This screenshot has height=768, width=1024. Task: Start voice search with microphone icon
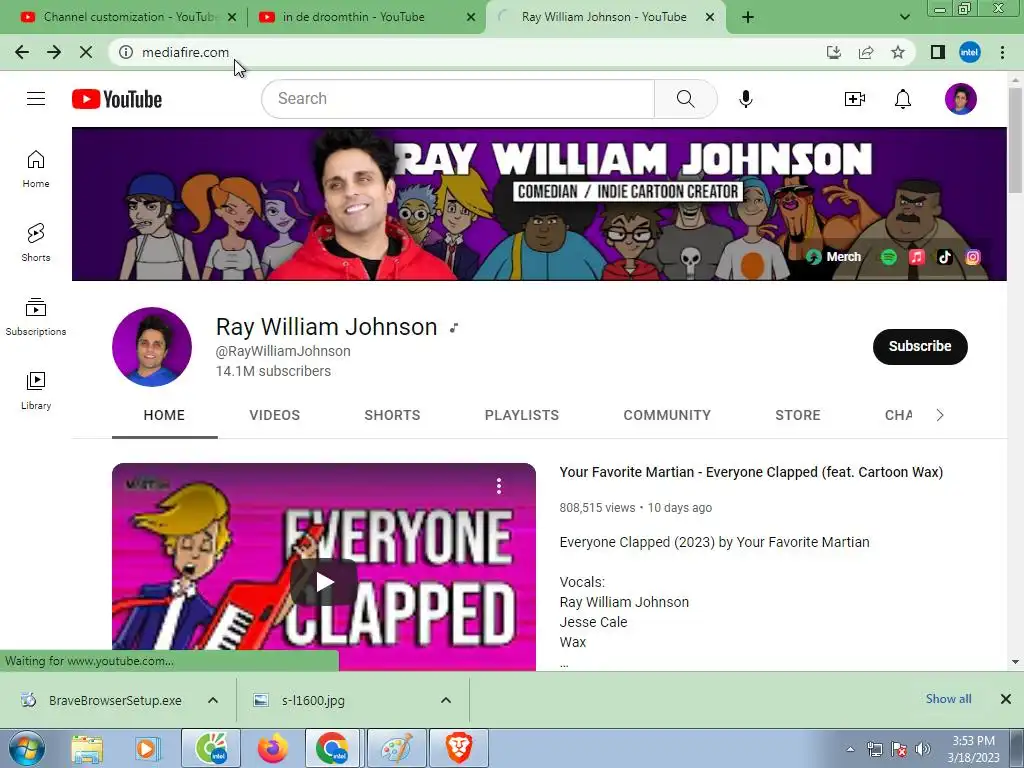(745, 99)
